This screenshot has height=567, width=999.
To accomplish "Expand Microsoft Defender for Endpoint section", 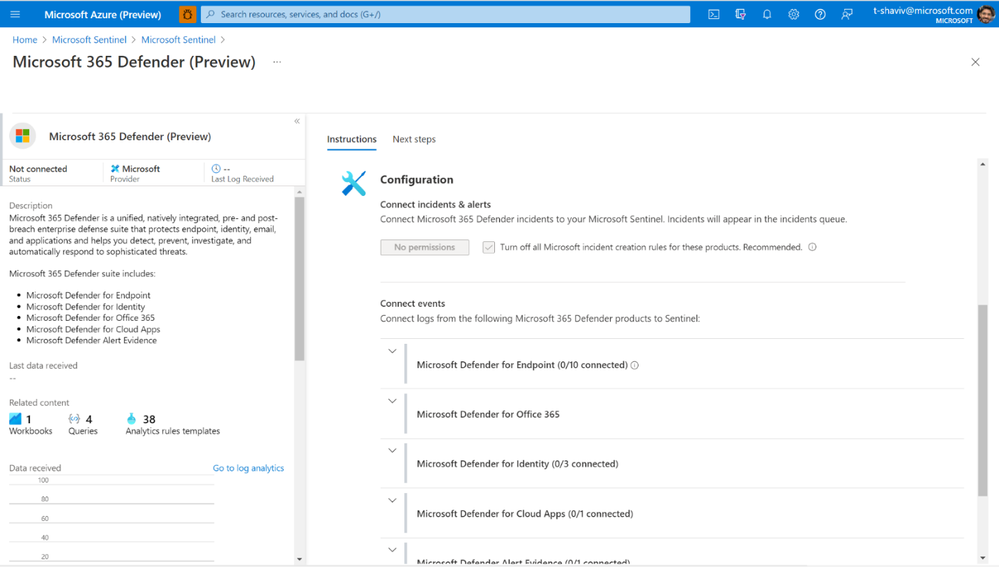I will click(392, 351).
